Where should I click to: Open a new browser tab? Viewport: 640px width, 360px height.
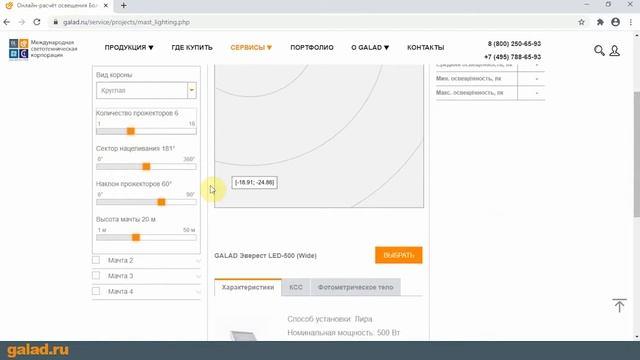tap(124, 6)
